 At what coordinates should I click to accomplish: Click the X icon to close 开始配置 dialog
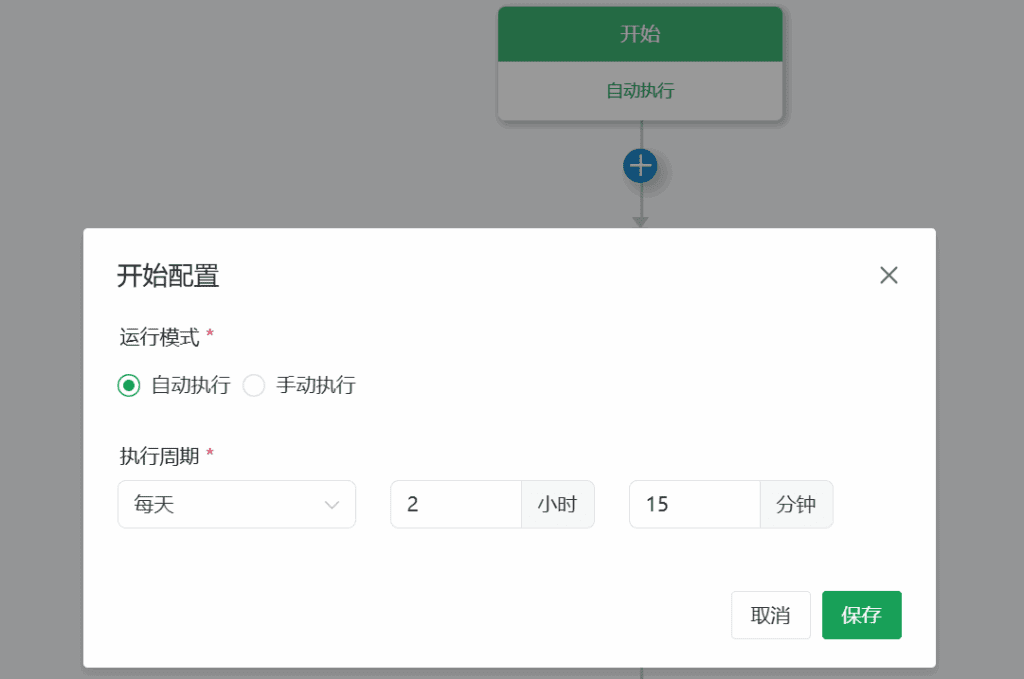pyautogui.click(x=888, y=275)
